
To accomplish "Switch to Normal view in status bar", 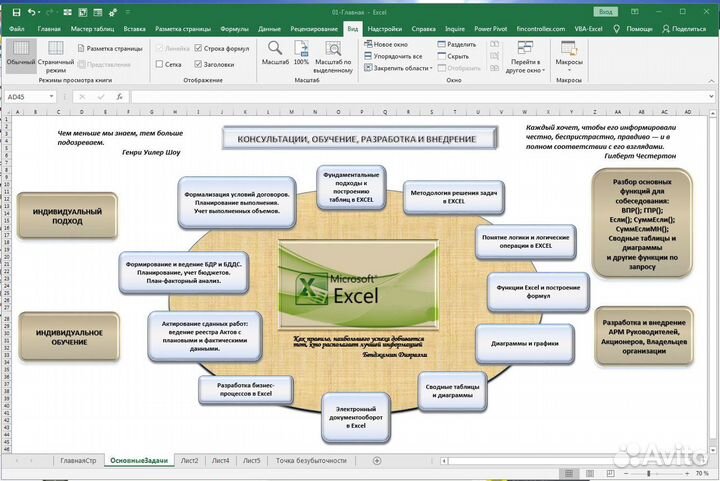I will pos(569,473).
